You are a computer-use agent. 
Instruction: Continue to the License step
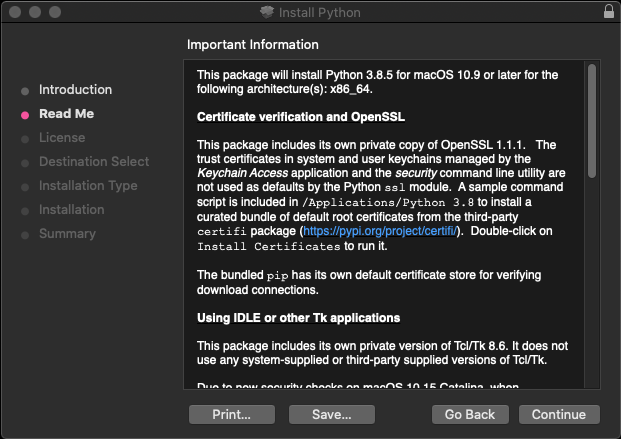coord(559,414)
